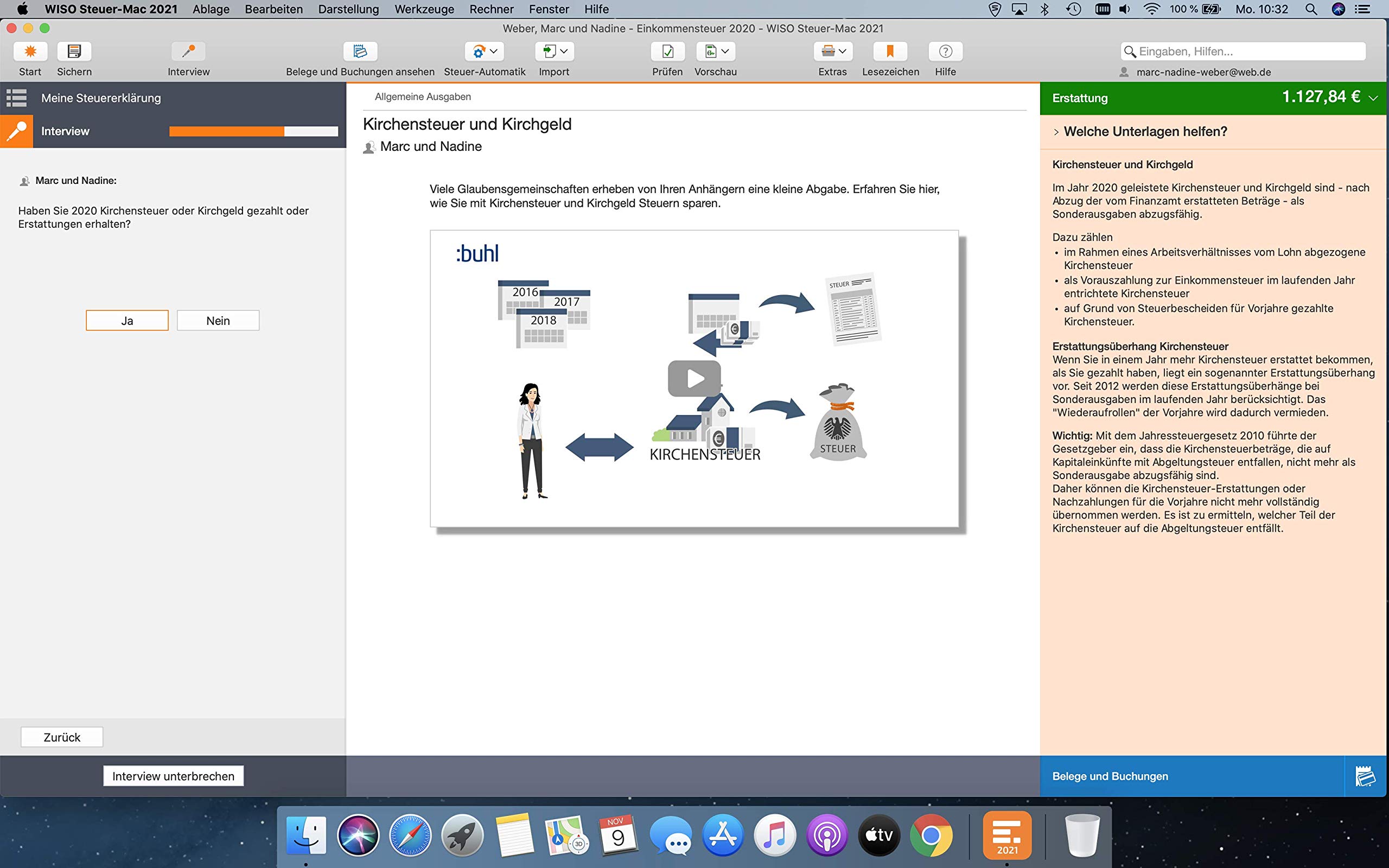Screen dimensions: 1389x868
Task: Open the App Store from the dock
Action: (723, 835)
